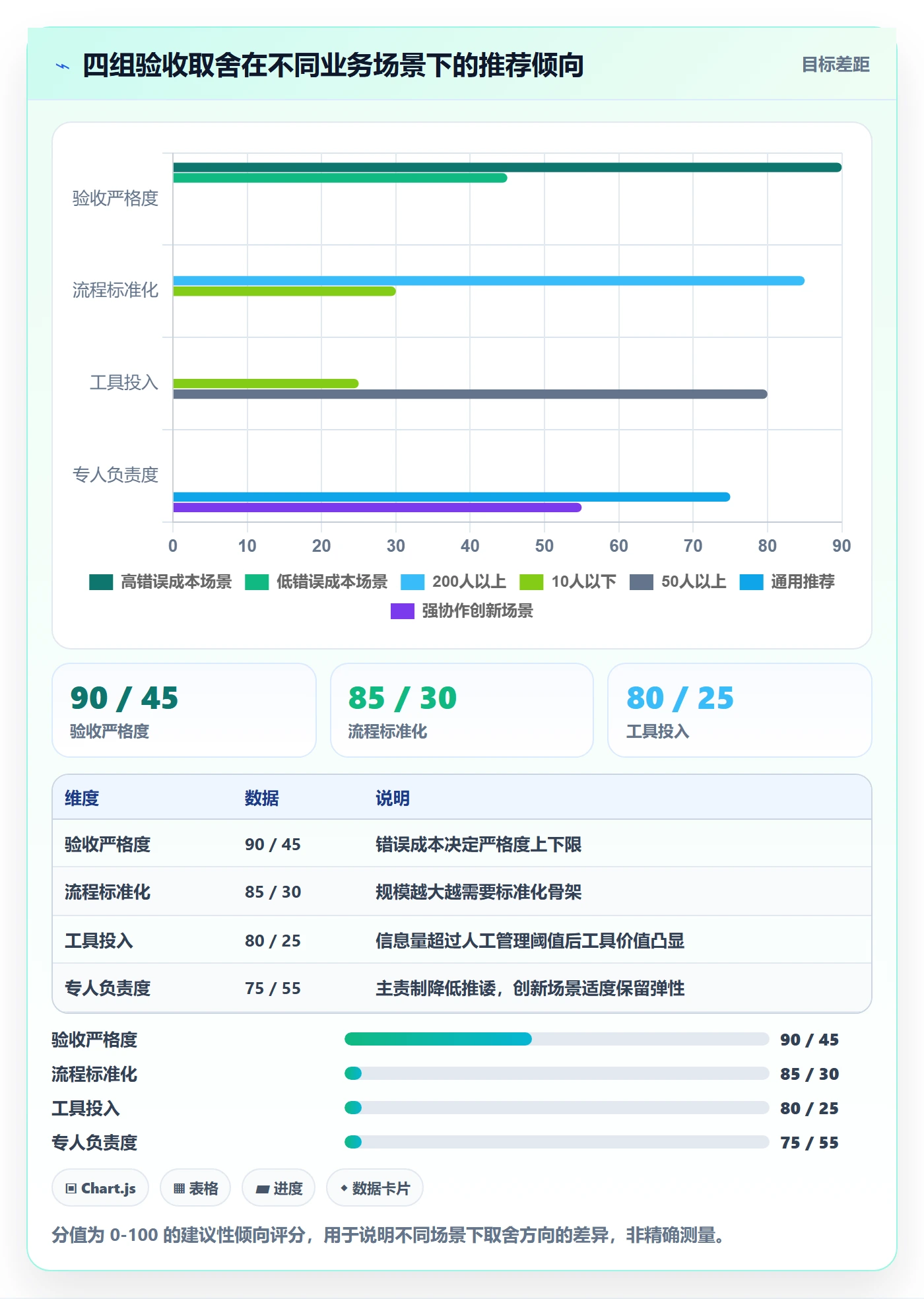Click the gray 50人以上 bar in chart
The width and height of the screenshot is (924, 1299).
pos(470,394)
